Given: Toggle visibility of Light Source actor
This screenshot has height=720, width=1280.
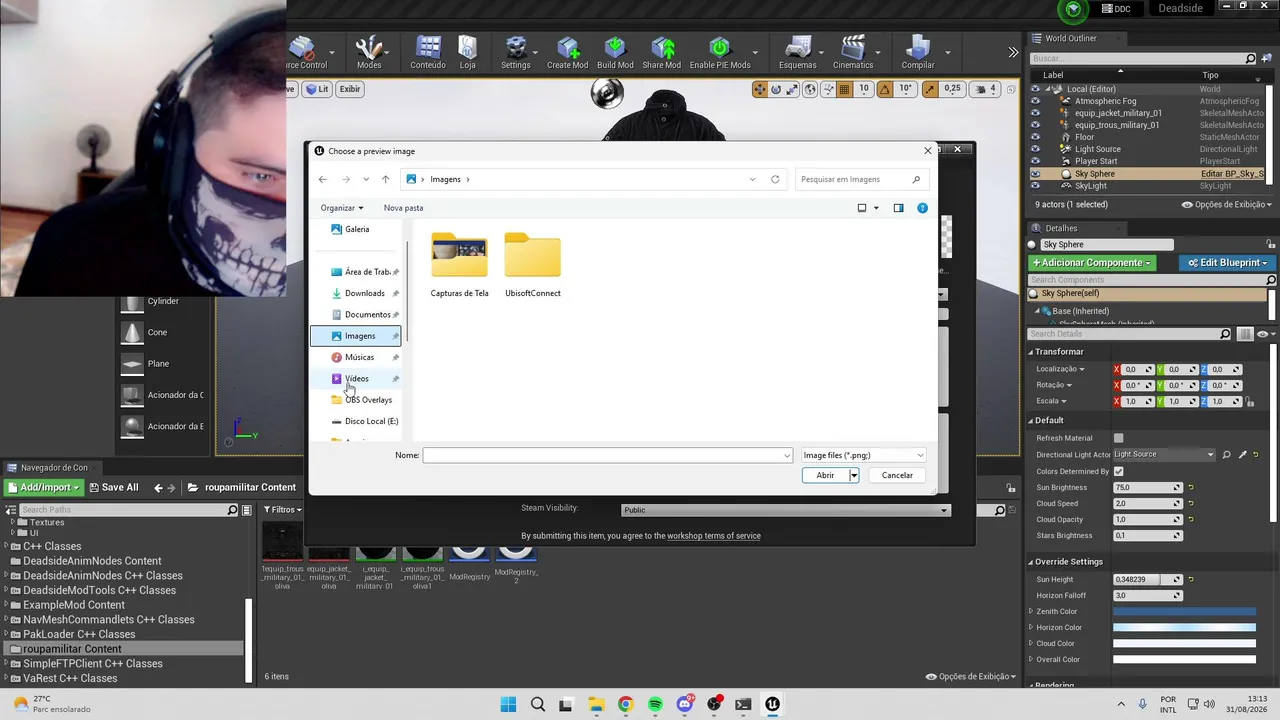Looking at the screenshot, I should tap(1035, 149).
